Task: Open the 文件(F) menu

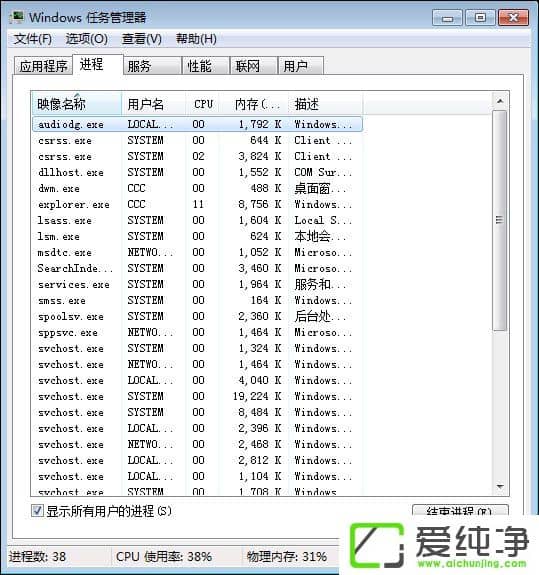Action: click(x=33, y=39)
